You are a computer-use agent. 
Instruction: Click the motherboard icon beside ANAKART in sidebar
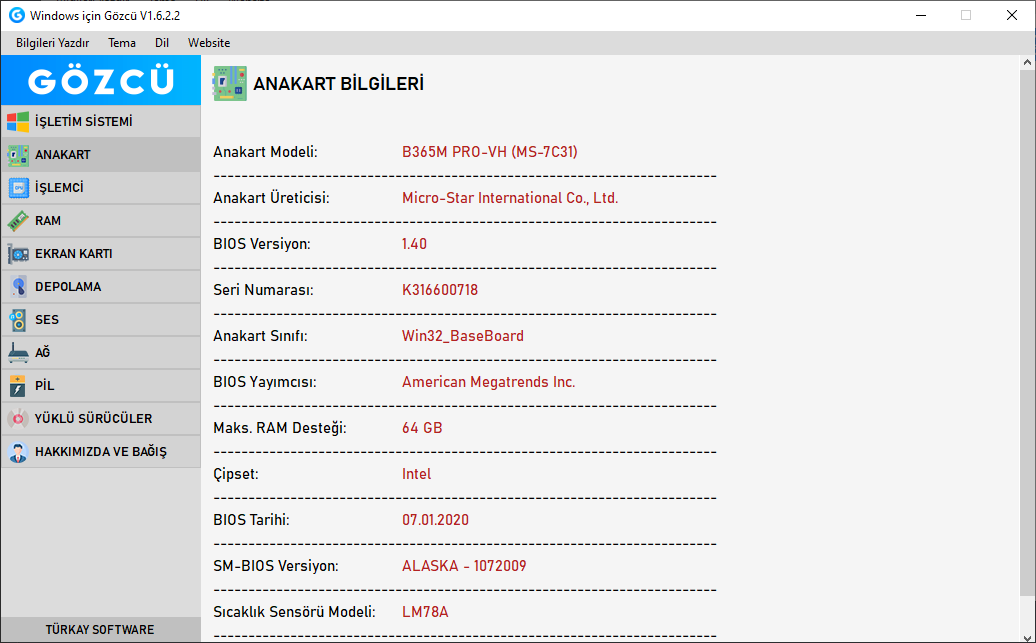click(18, 155)
